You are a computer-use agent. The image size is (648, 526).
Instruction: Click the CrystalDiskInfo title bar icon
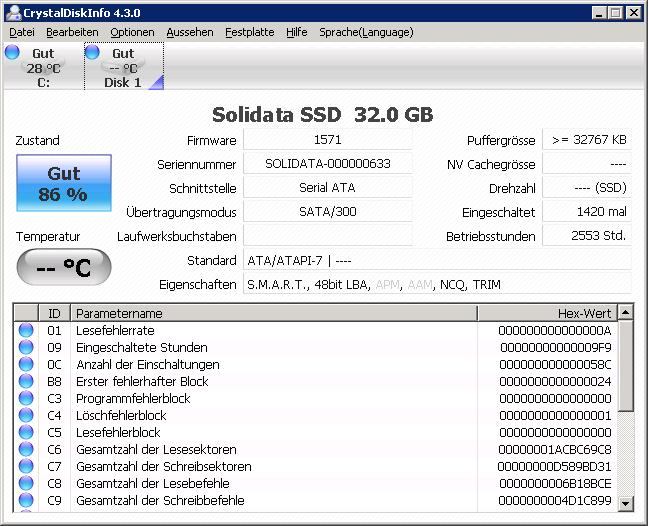14,12
